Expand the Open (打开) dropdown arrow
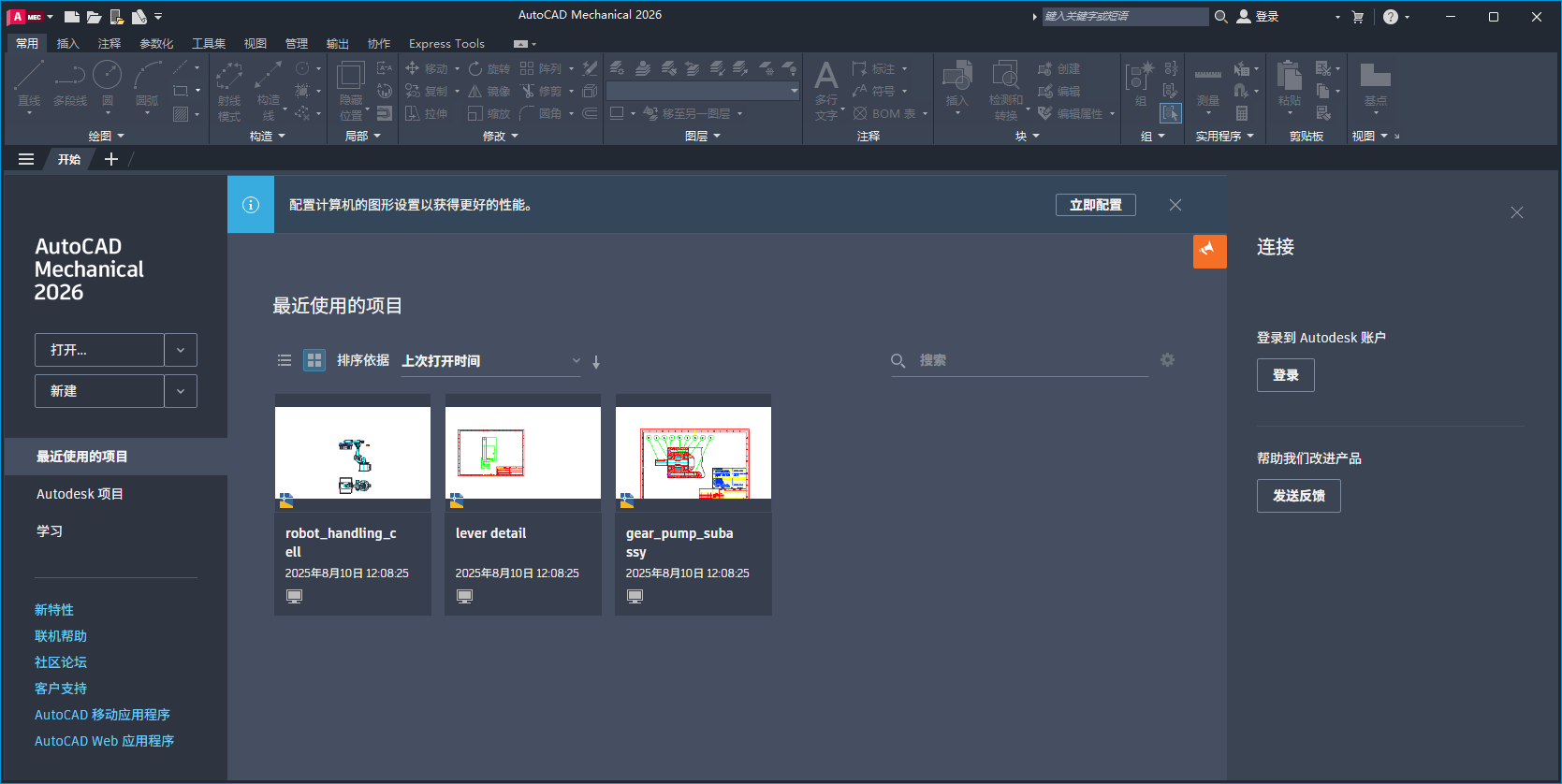Image resolution: width=1562 pixels, height=784 pixels. tap(181, 350)
